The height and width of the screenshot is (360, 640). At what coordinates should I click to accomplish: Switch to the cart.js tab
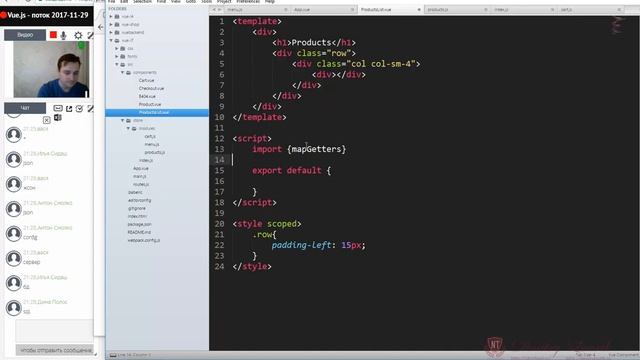pyautogui.click(x=567, y=9)
